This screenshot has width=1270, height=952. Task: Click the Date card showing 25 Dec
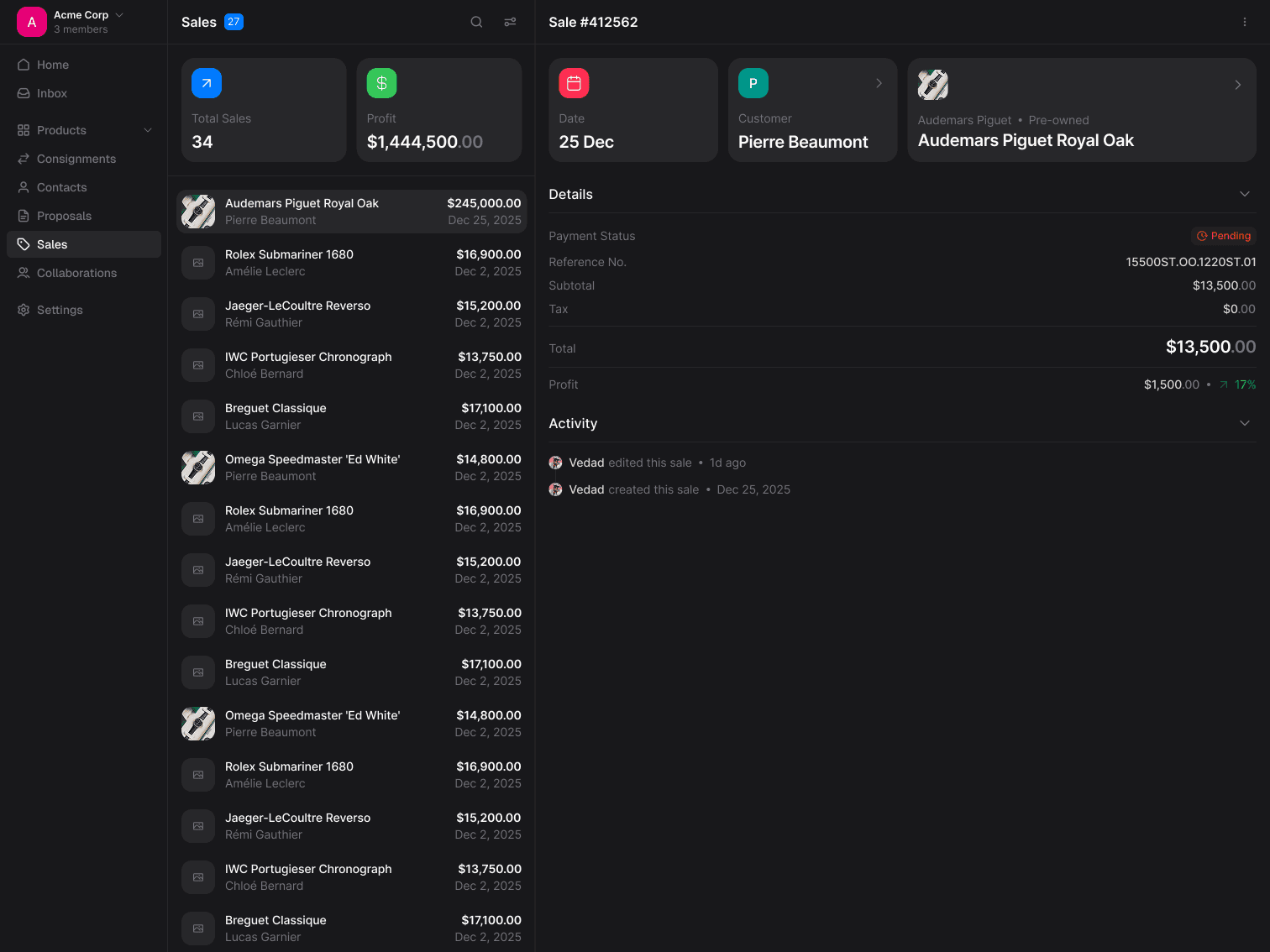[x=633, y=110]
